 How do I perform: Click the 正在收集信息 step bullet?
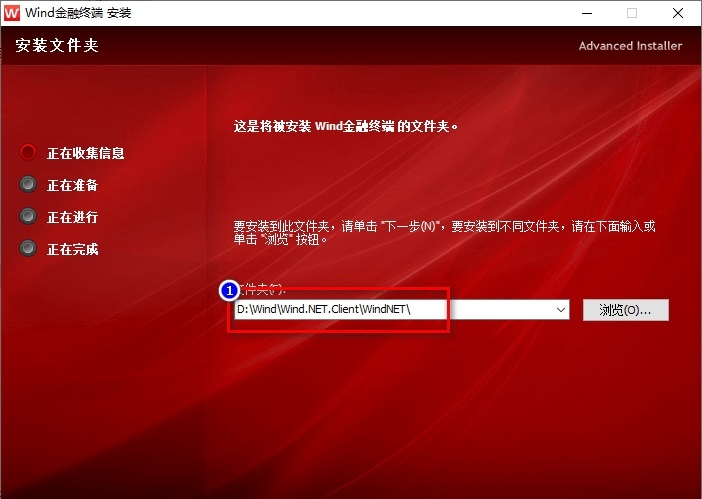click(x=28, y=153)
